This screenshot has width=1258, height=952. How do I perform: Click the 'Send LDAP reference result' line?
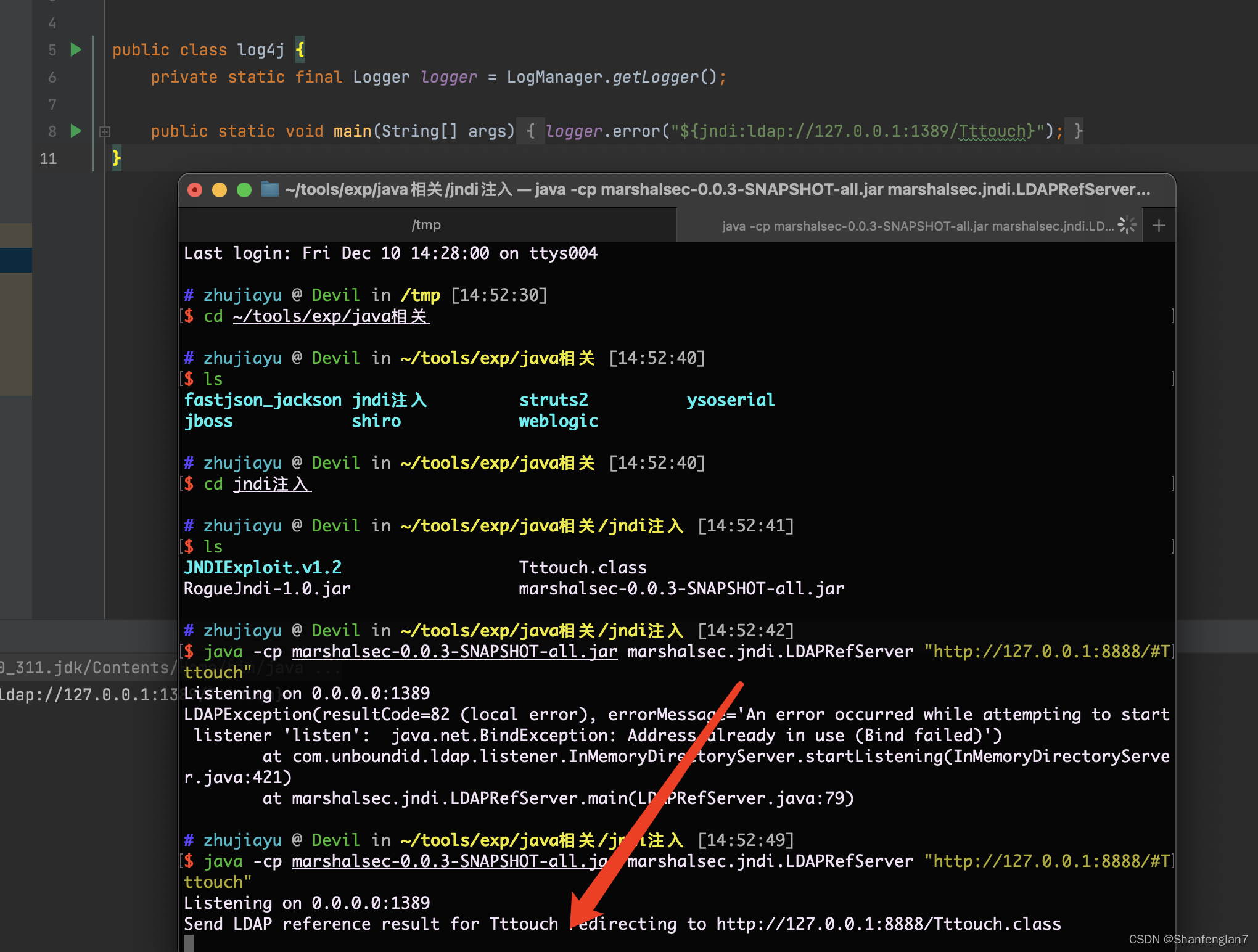622,924
